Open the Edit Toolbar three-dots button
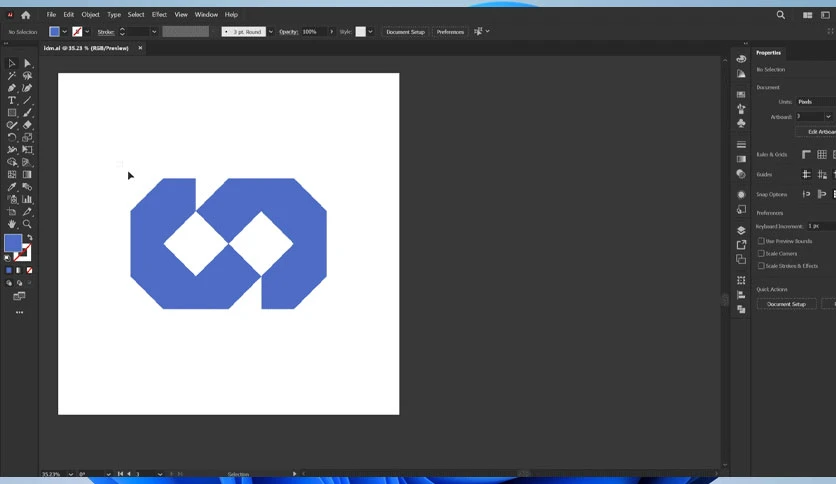836x484 pixels. 20,312
